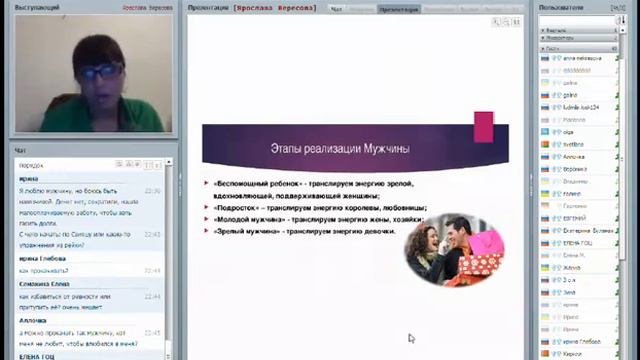Click the zoom-in icon on presentation toolbar
640x360 pixels.
(x=496, y=22)
